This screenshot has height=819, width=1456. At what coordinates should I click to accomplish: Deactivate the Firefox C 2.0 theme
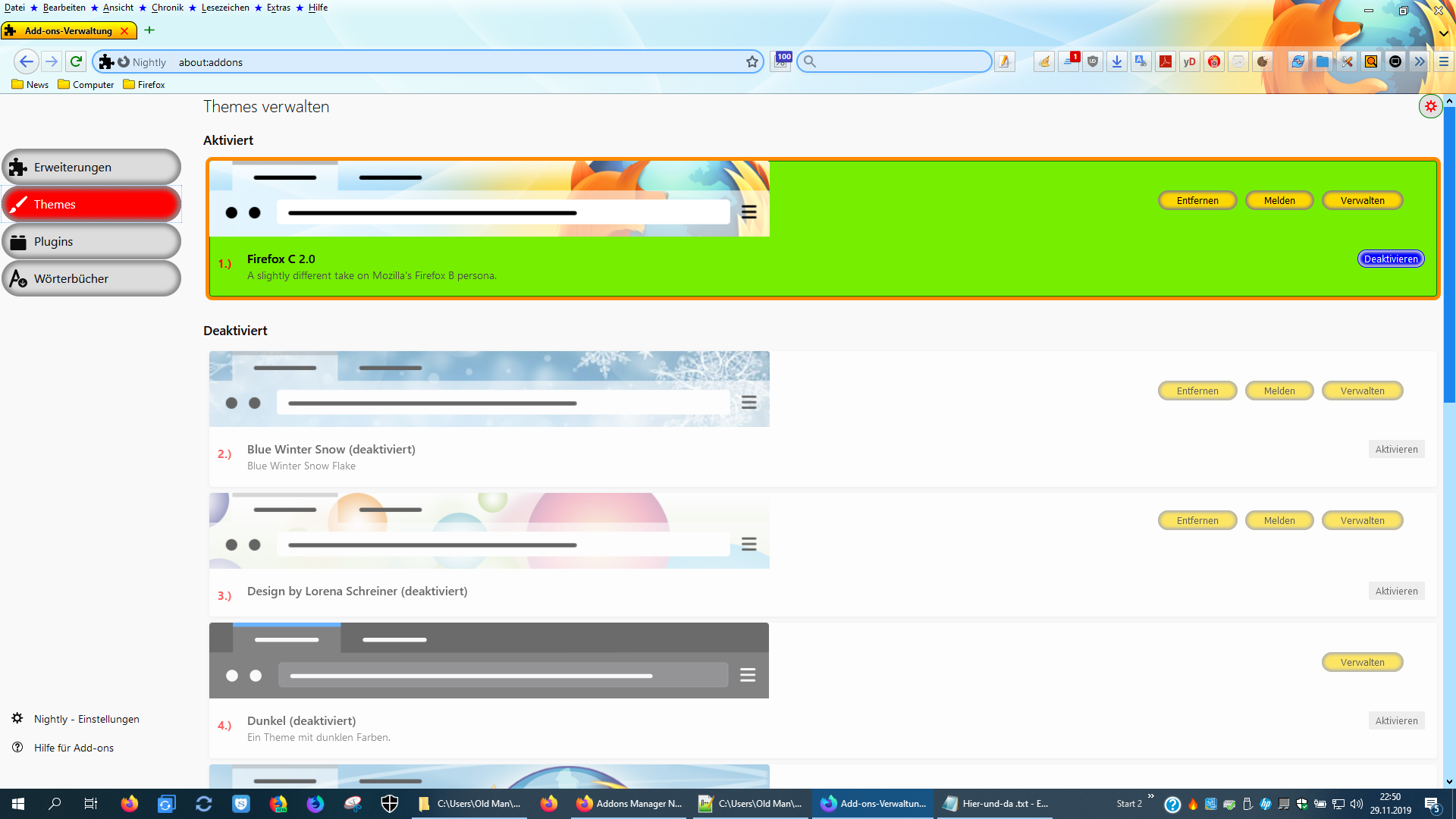tap(1390, 259)
